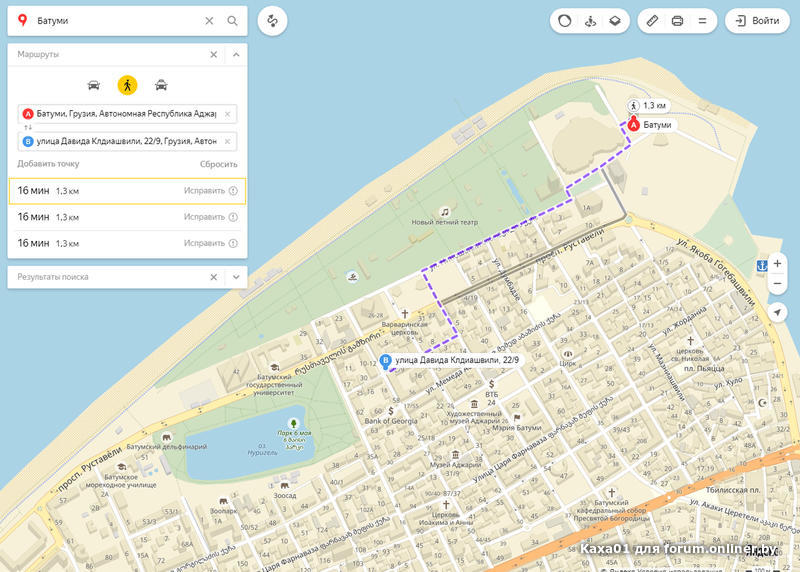Click Музей Аджарии icon
The width and height of the screenshot is (800, 572).
pos(455,454)
